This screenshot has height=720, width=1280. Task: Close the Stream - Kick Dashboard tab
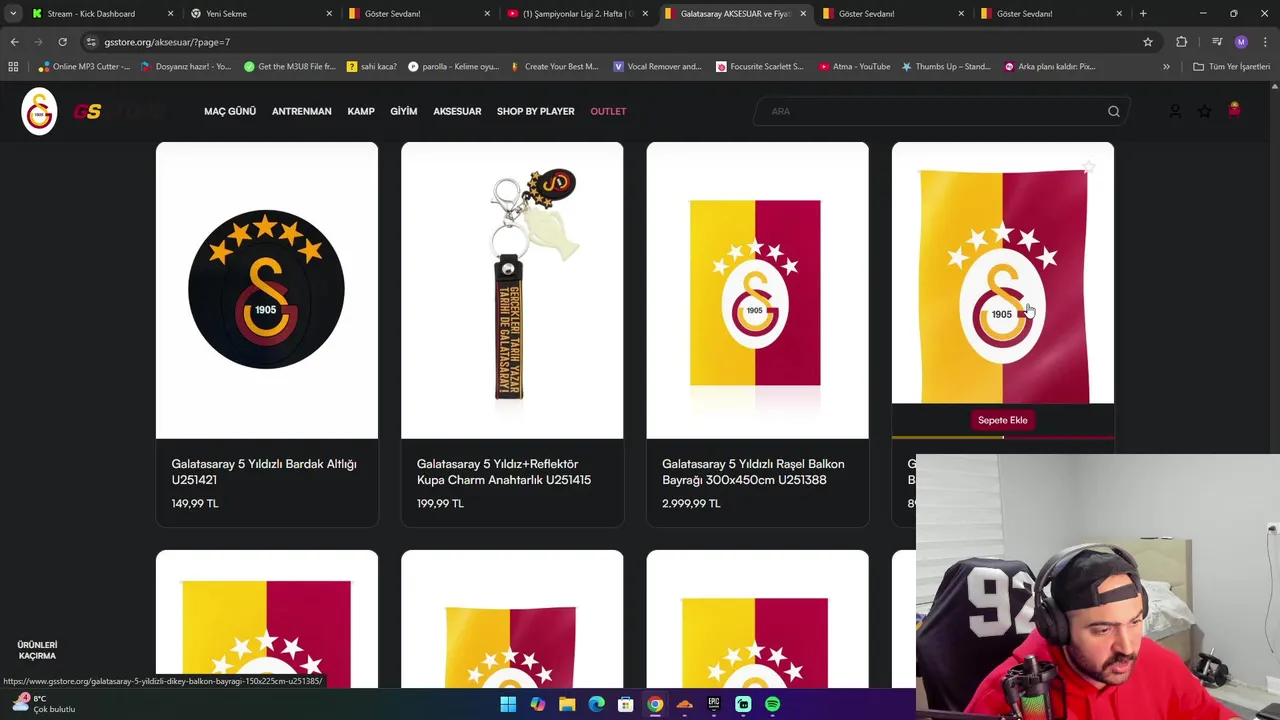pyautogui.click(x=170, y=14)
